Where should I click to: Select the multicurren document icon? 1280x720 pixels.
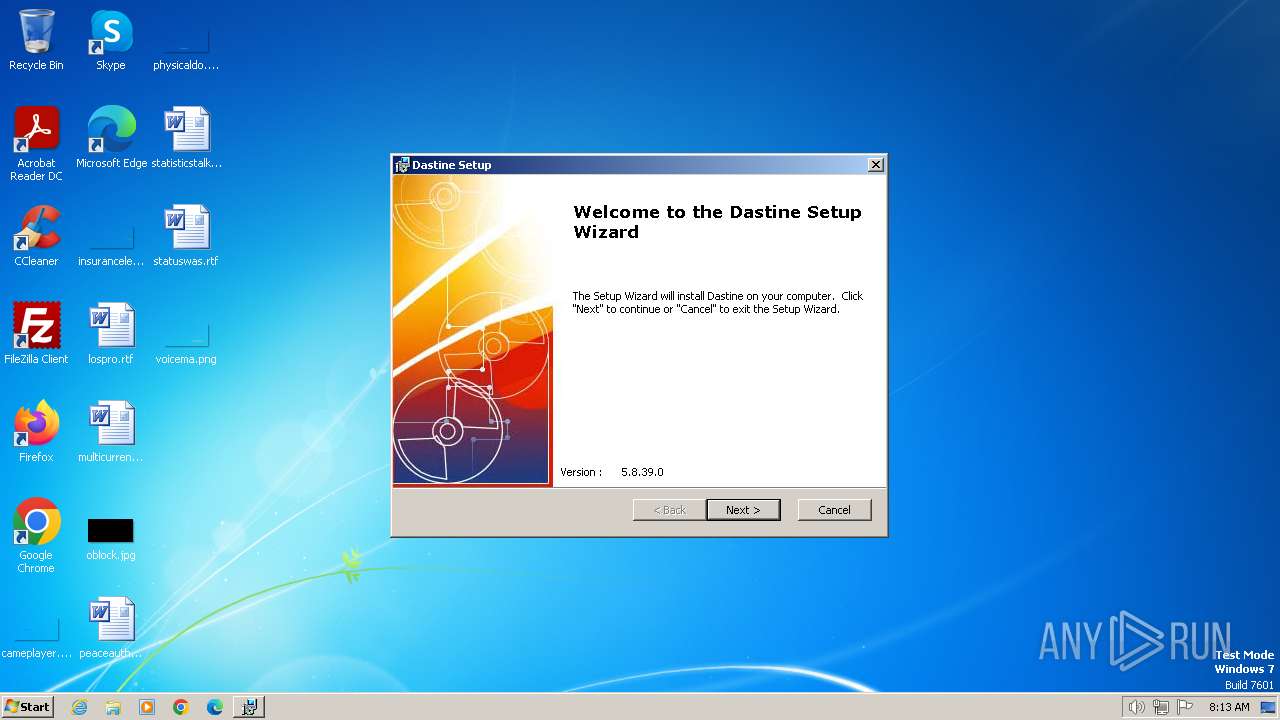point(111,432)
